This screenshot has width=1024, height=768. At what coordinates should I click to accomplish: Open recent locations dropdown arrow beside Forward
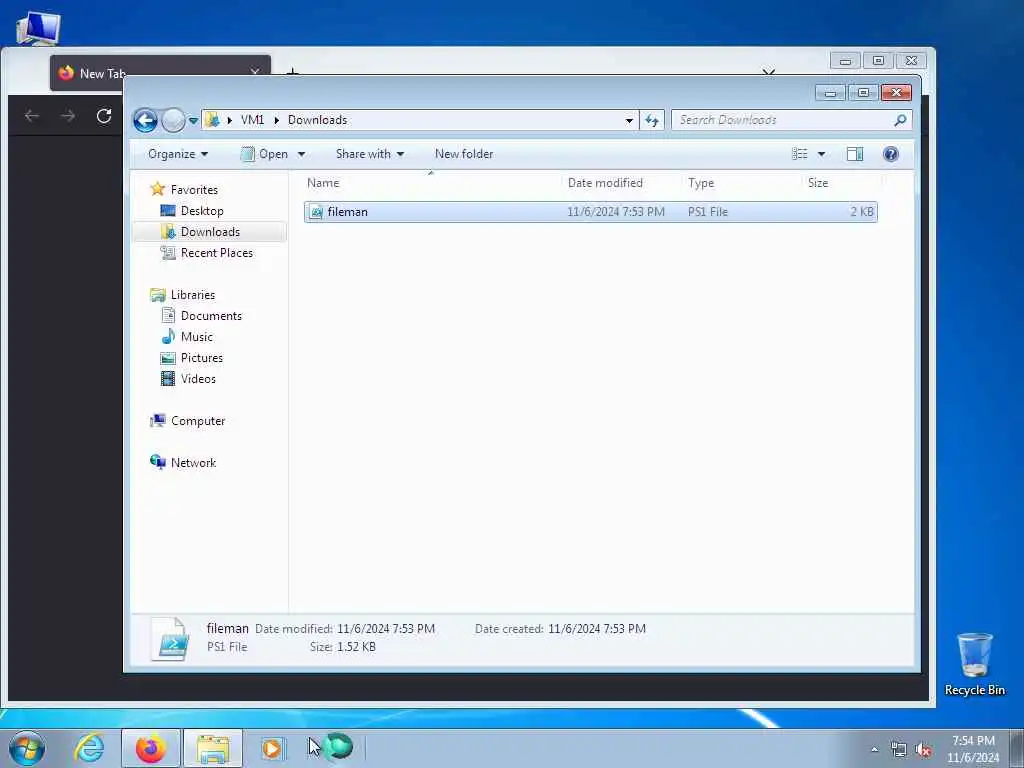coord(193,121)
